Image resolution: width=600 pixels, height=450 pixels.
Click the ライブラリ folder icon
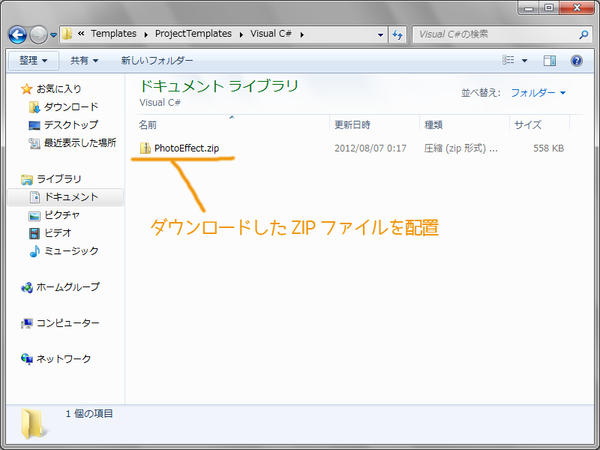point(26,179)
